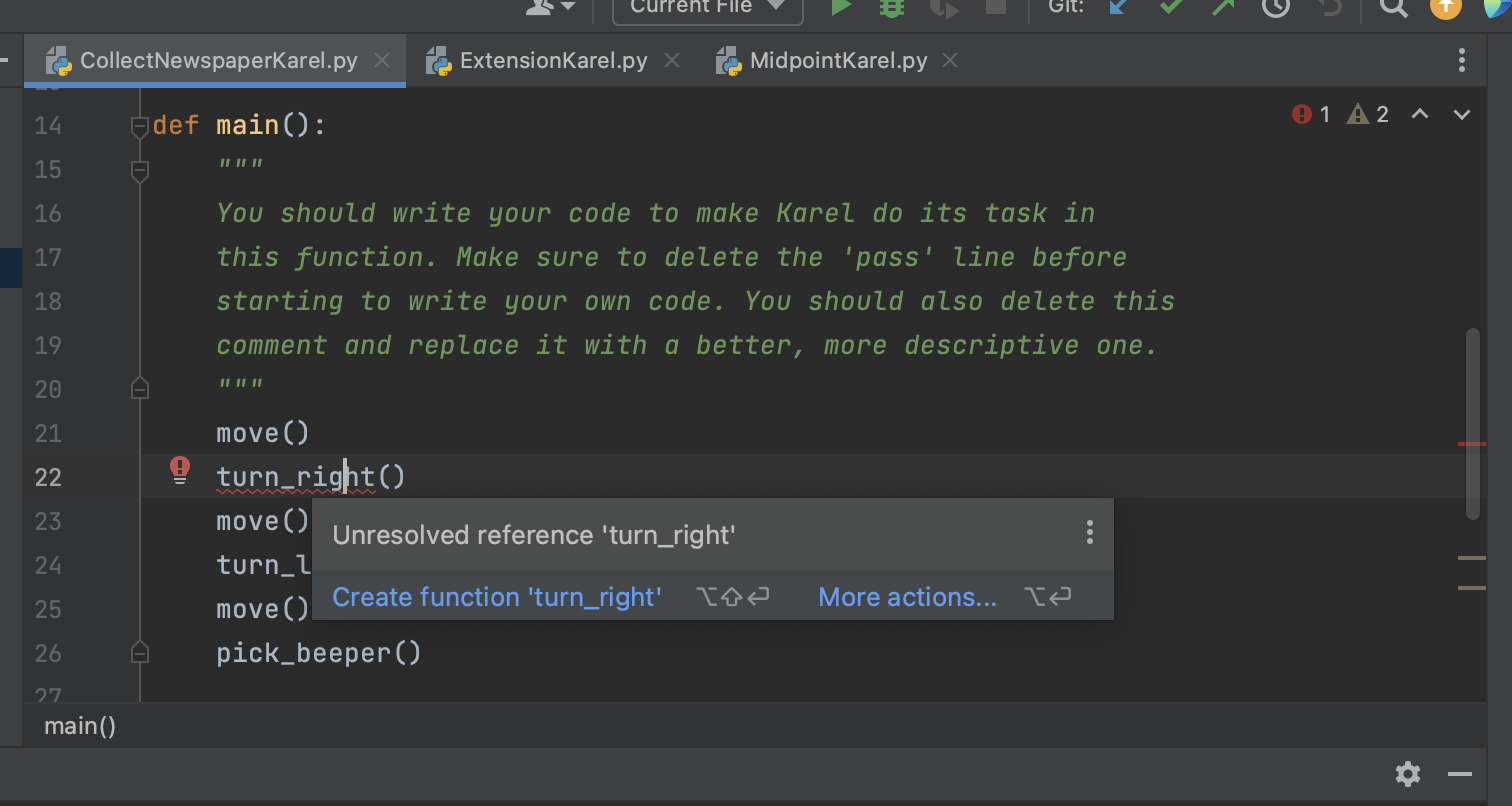Click line number 26 in the gutter
The image size is (1512, 806).
(x=48, y=653)
